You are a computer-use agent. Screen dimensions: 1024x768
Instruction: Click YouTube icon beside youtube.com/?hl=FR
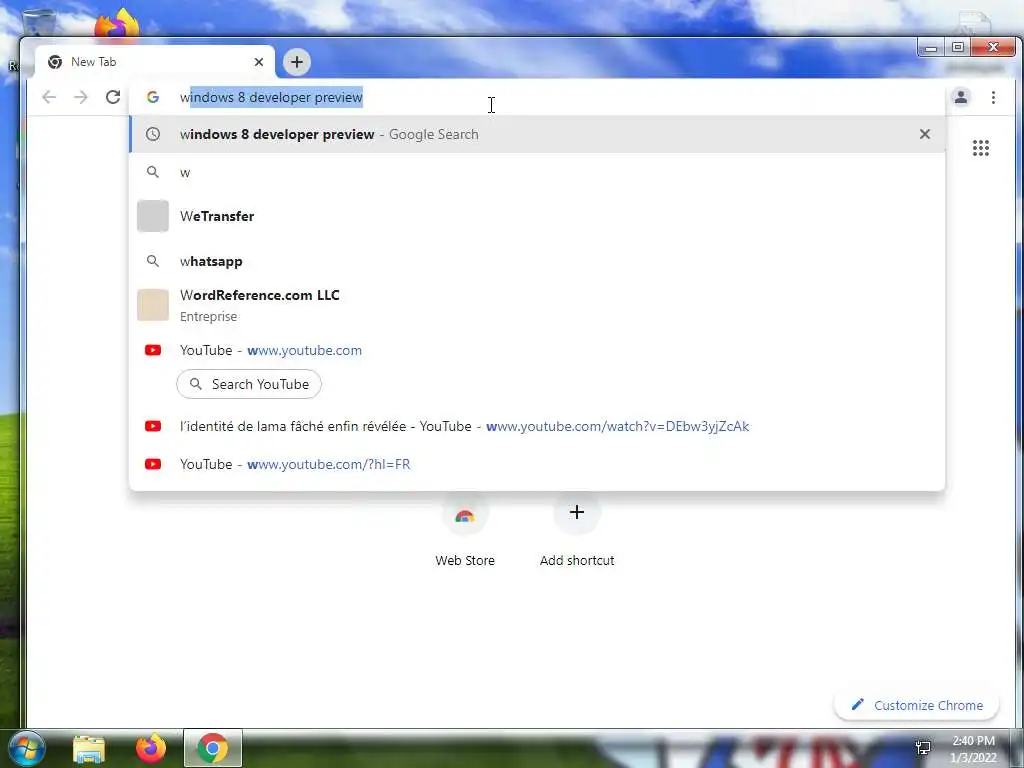click(153, 464)
